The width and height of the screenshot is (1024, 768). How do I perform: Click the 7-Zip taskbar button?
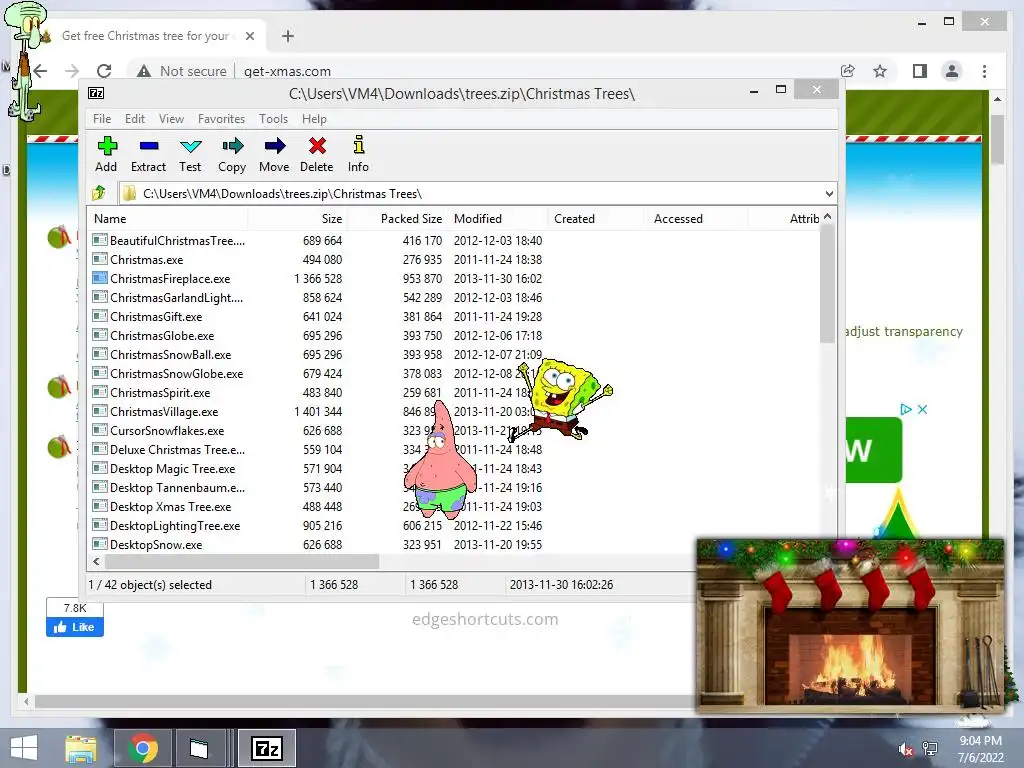pos(266,748)
